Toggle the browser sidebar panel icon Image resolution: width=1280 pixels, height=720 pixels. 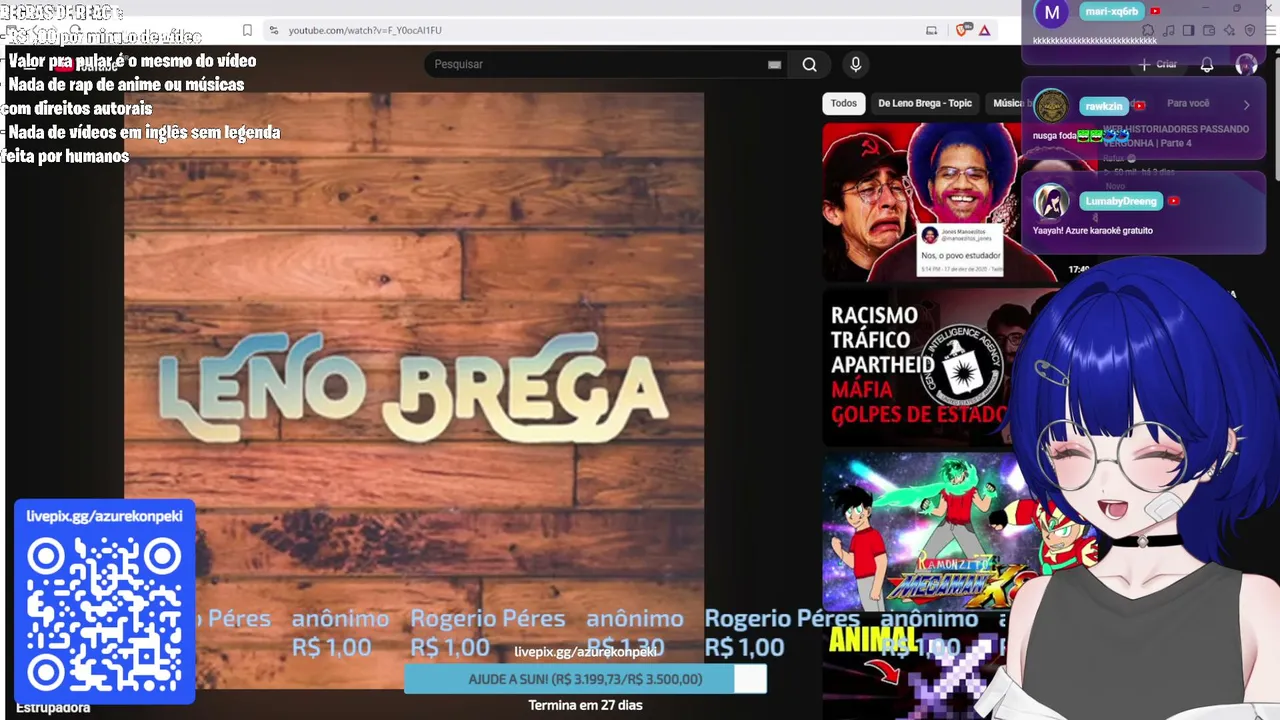click(1188, 30)
